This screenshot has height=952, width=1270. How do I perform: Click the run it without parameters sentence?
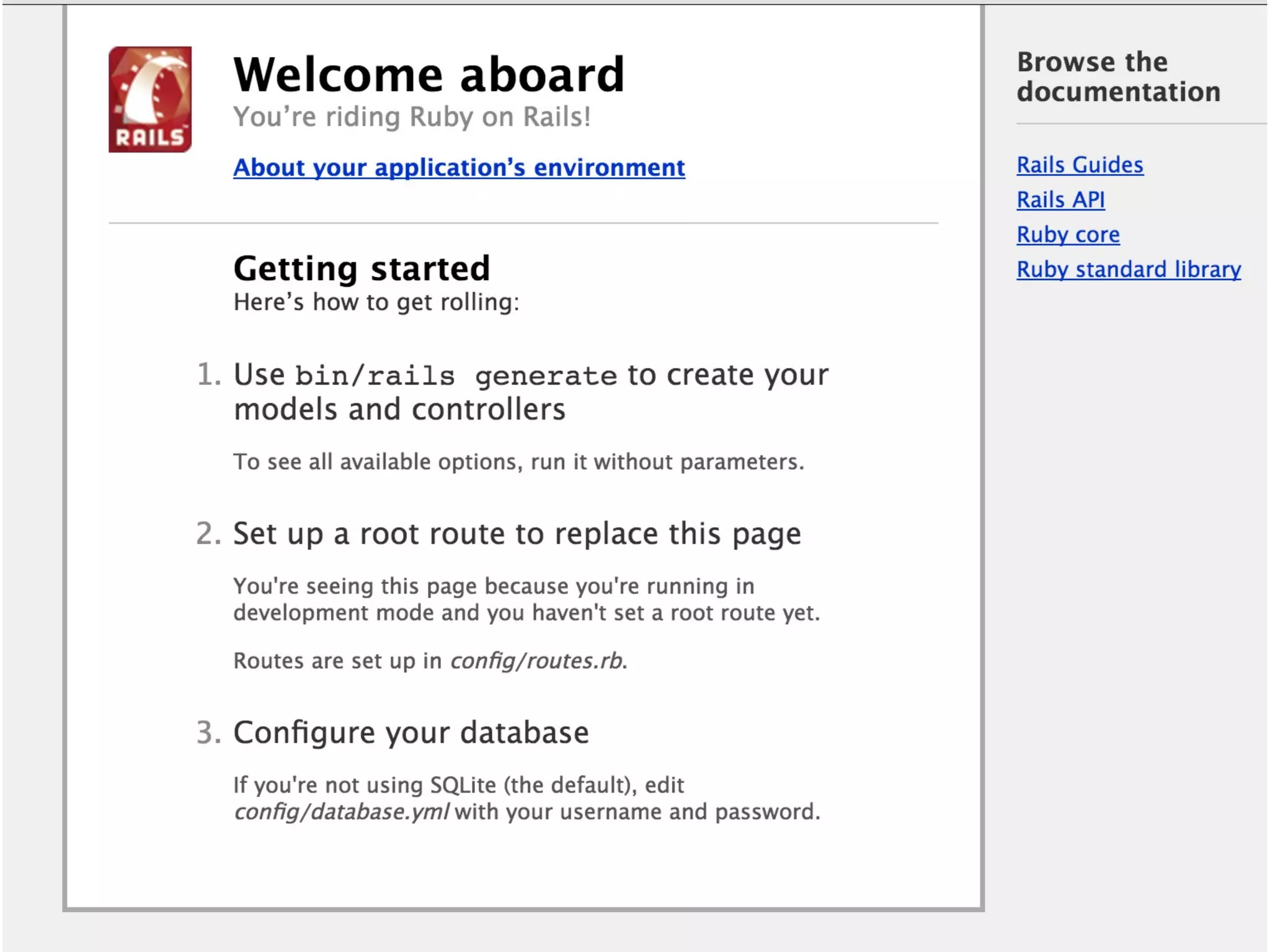coord(518,462)
